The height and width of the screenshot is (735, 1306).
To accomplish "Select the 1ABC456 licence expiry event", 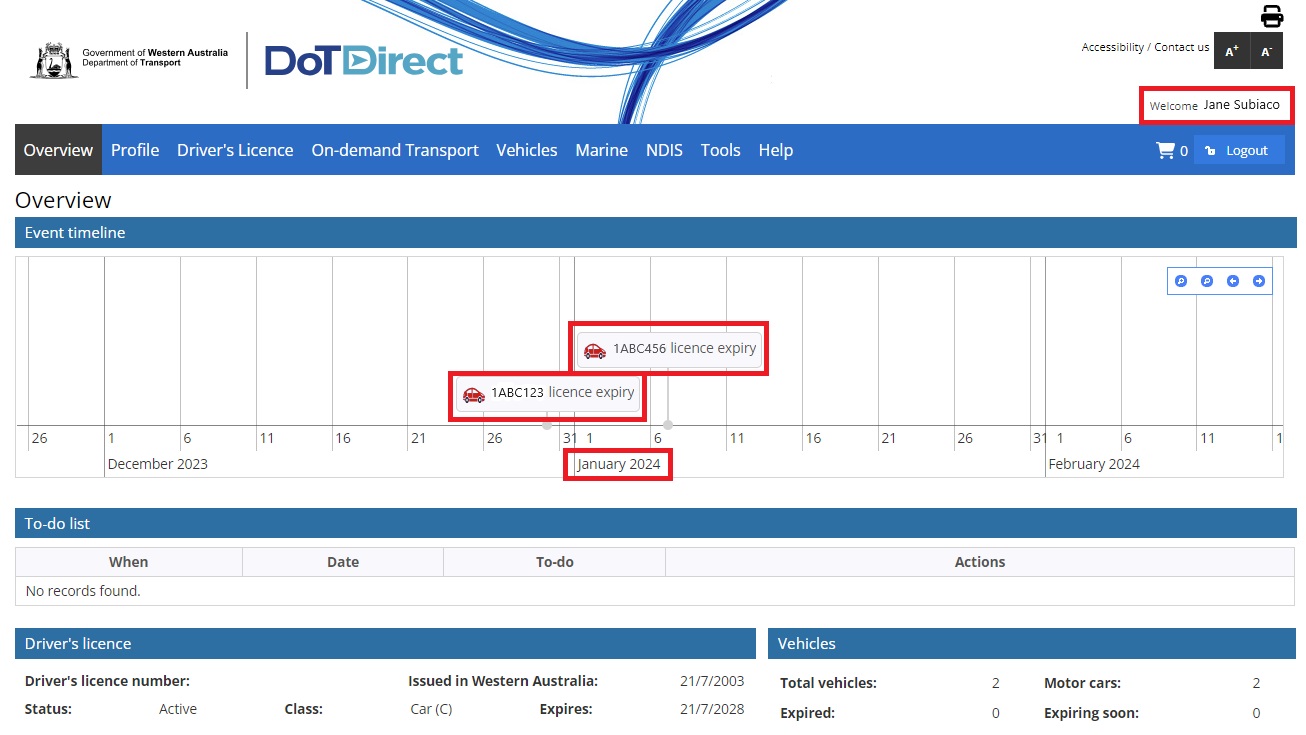I will click(x=668, y=349).
